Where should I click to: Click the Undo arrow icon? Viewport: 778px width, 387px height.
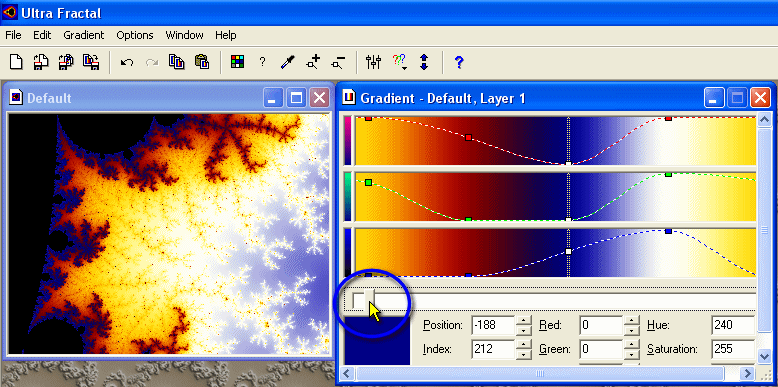click(127, 62)
